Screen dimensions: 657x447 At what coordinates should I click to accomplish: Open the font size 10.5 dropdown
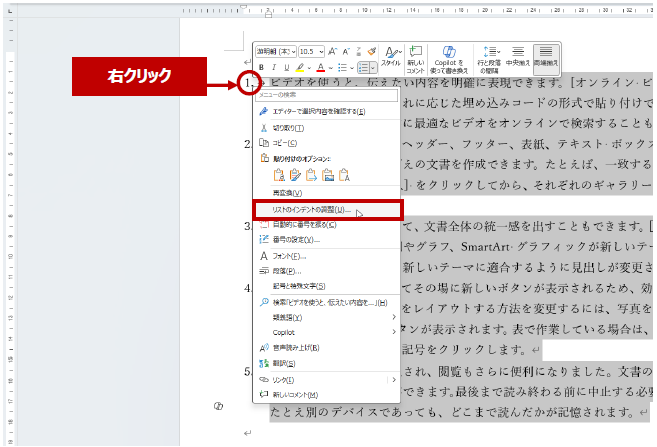[x=310, y=51]
